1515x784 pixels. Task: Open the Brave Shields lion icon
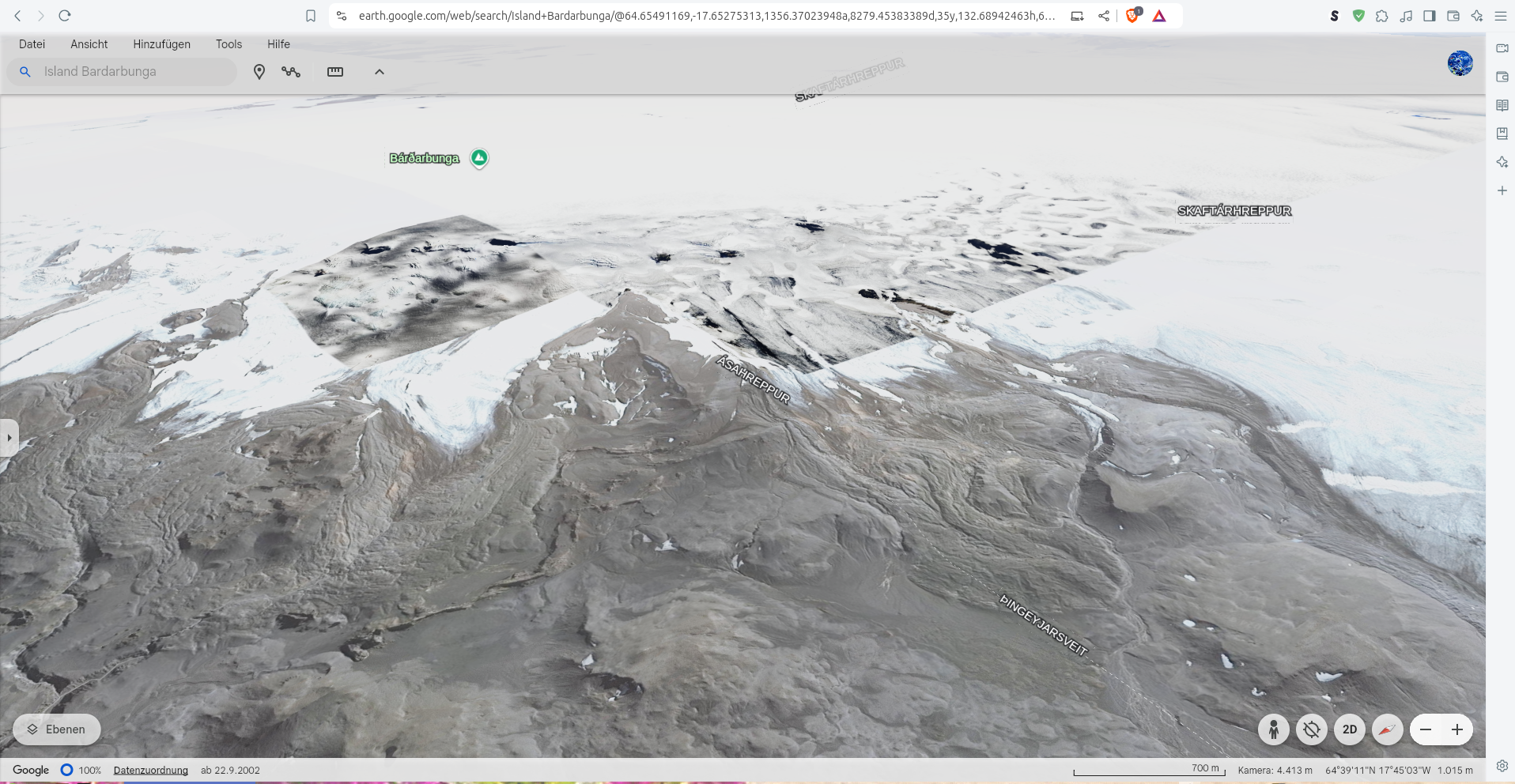coord(1133,15)
